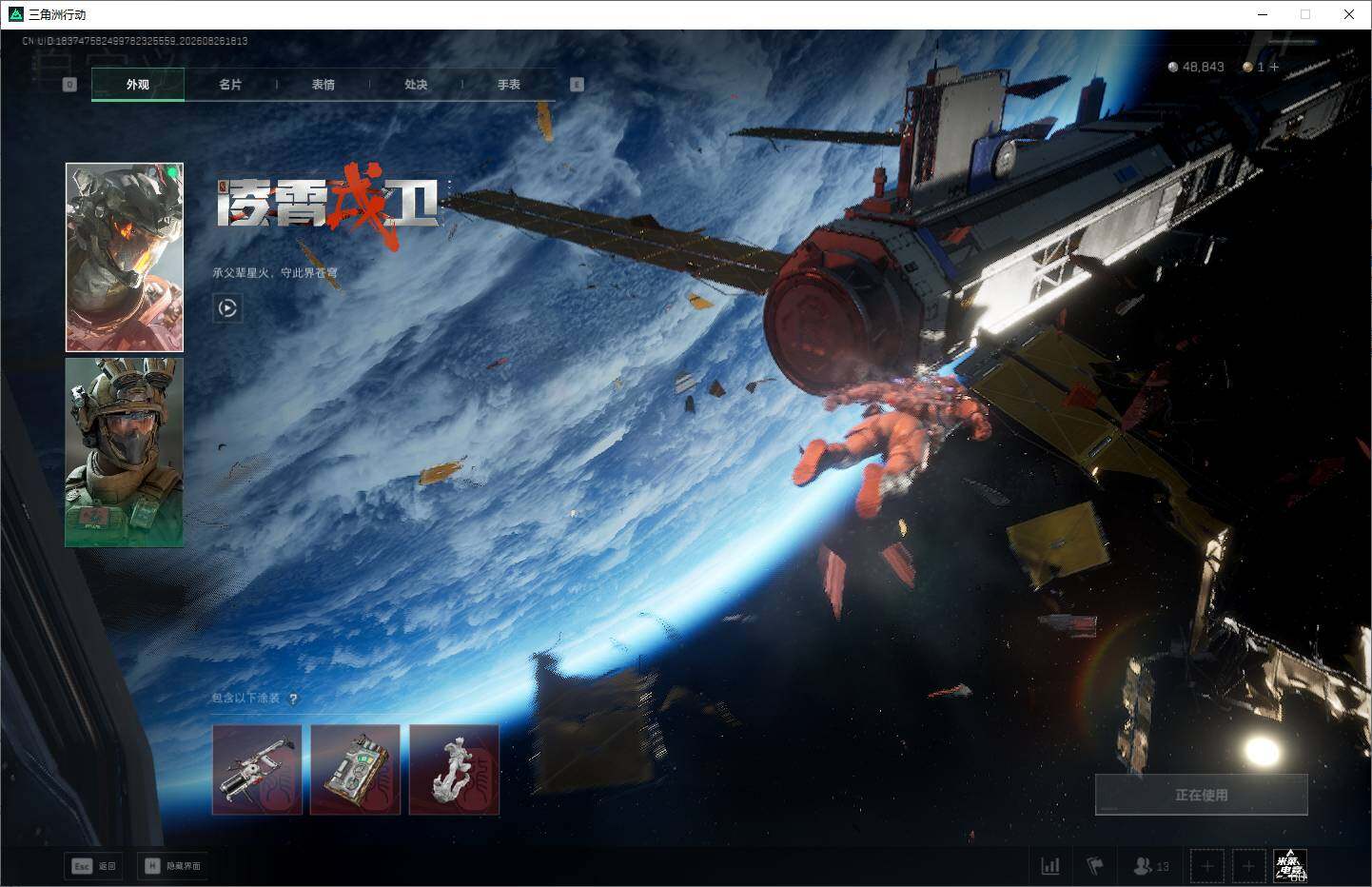
Task: Click the E next-tab key icon
Action: 577,85
